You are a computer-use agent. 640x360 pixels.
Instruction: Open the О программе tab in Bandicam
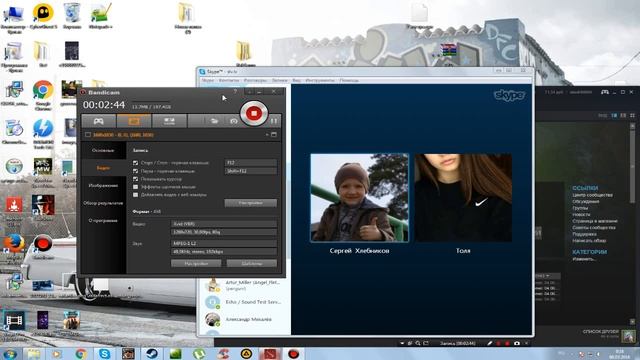click(103, 220)
